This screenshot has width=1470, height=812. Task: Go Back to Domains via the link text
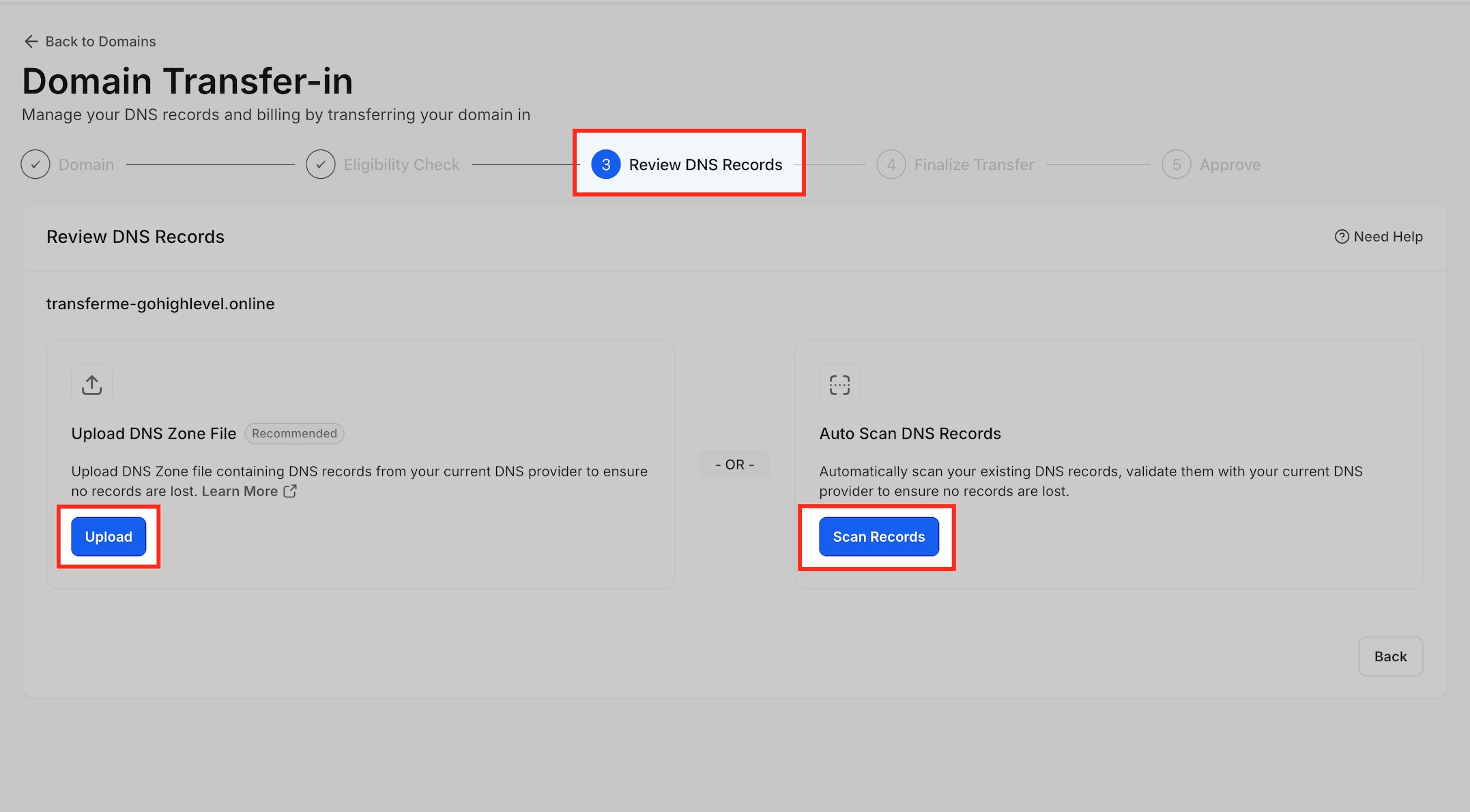coord(100,42)
